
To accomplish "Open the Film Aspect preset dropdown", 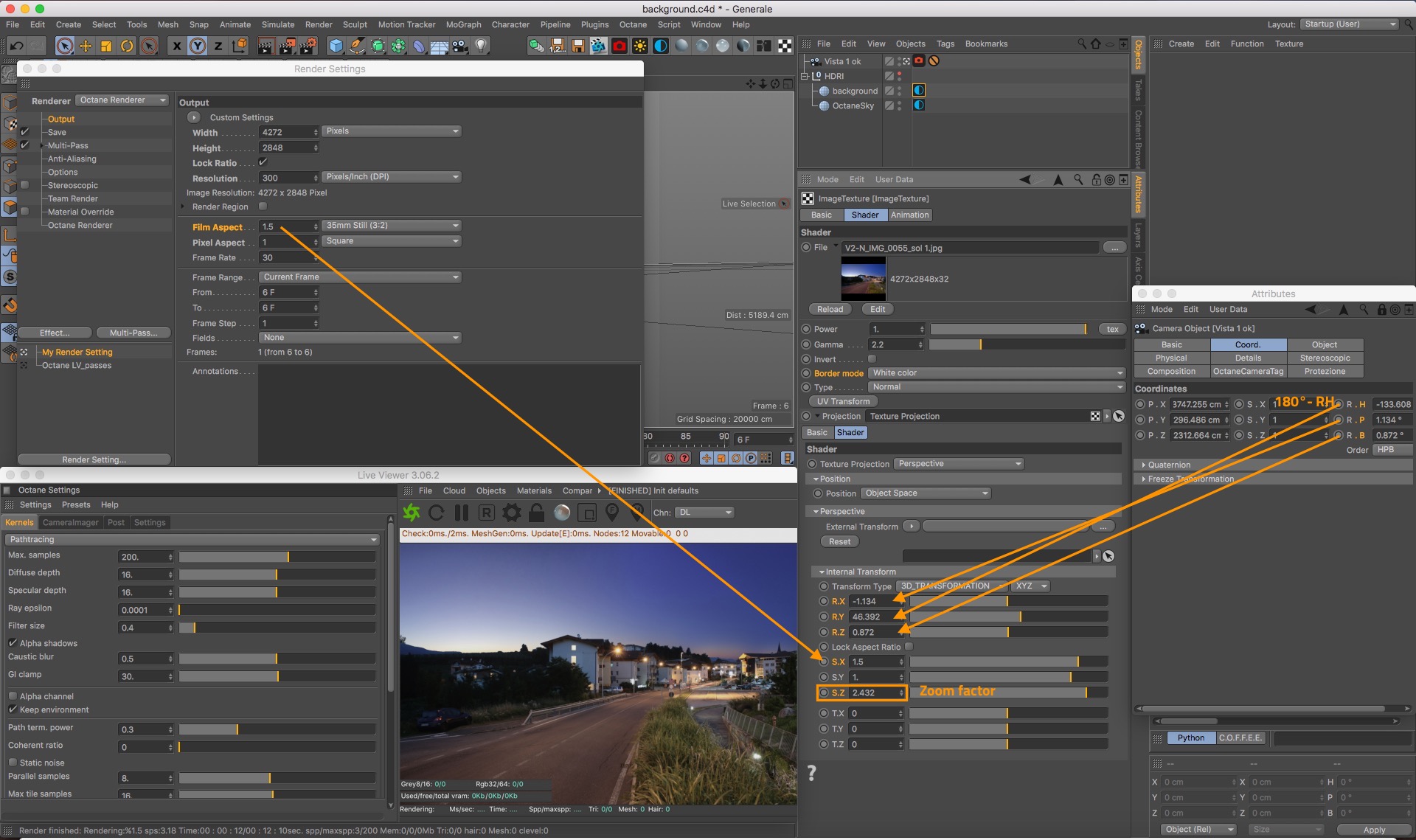I will 392,226.
